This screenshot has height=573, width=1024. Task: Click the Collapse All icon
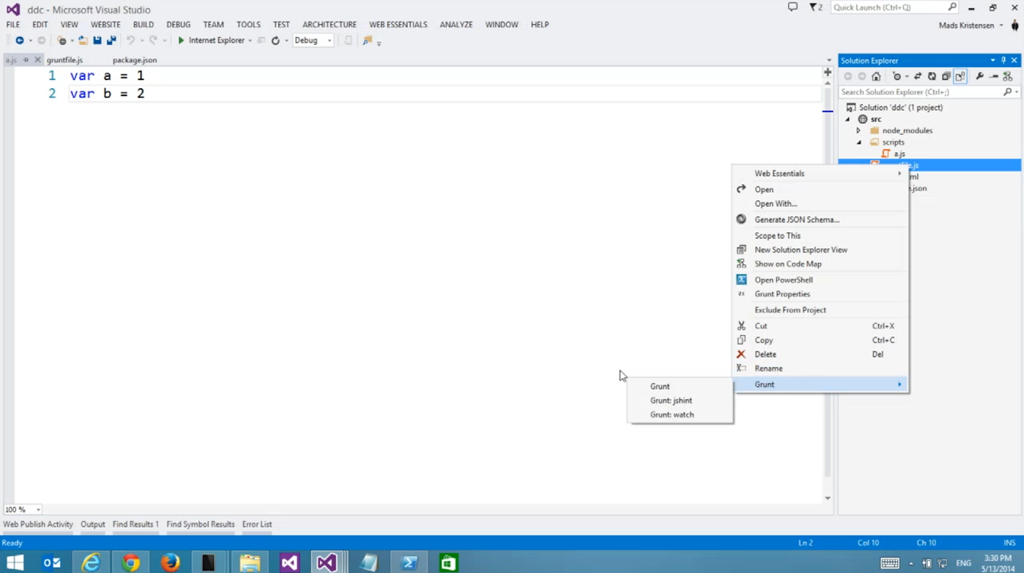point(946,76)
